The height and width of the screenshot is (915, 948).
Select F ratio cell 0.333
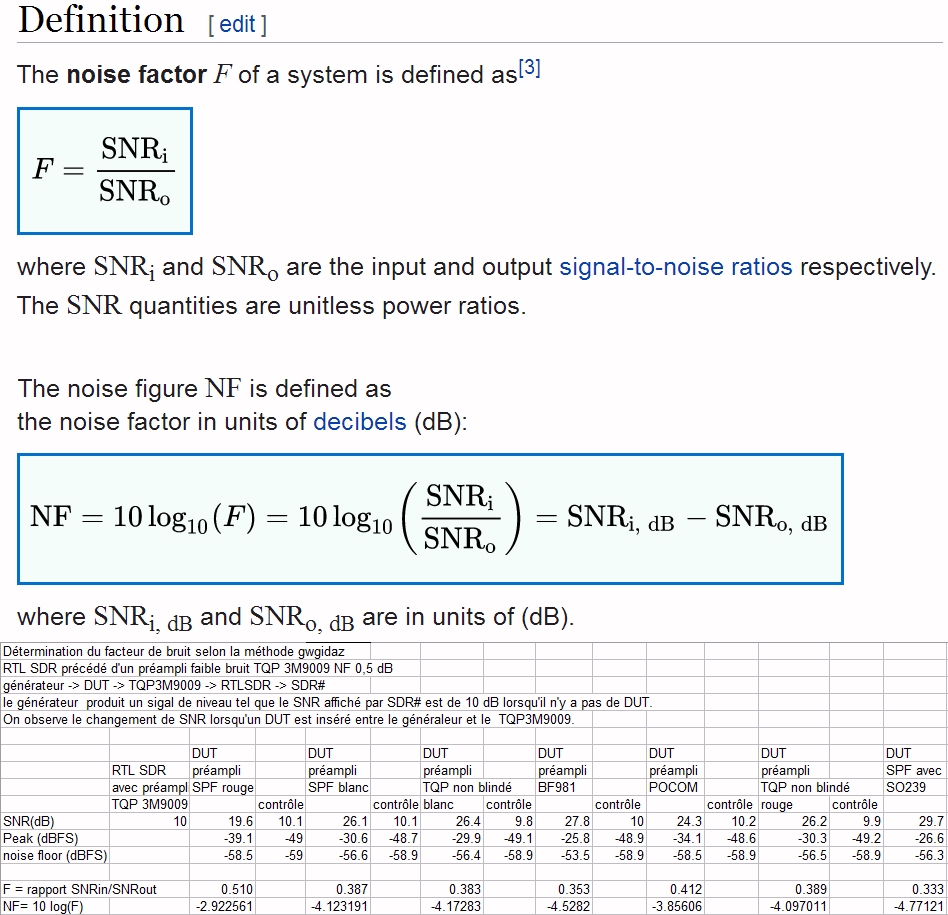coord(928,889)
